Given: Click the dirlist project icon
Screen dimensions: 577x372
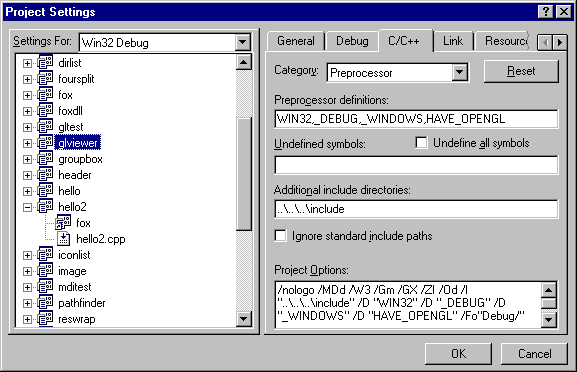Looking at the screenshot, I should [x=45, y=63].
